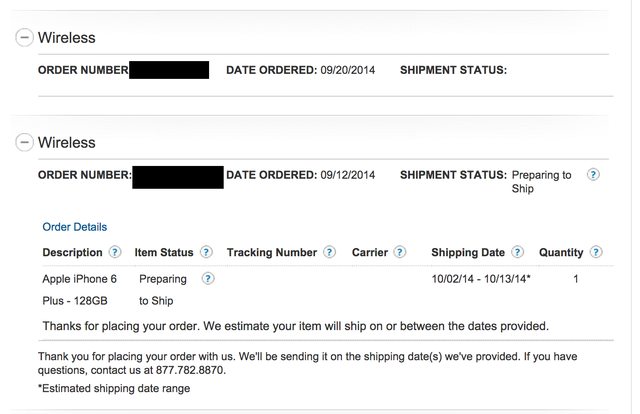Viewport: 640px width, 414px height.
Task: Collapse the first Wireless order section
Action: [x=24, y=37]
